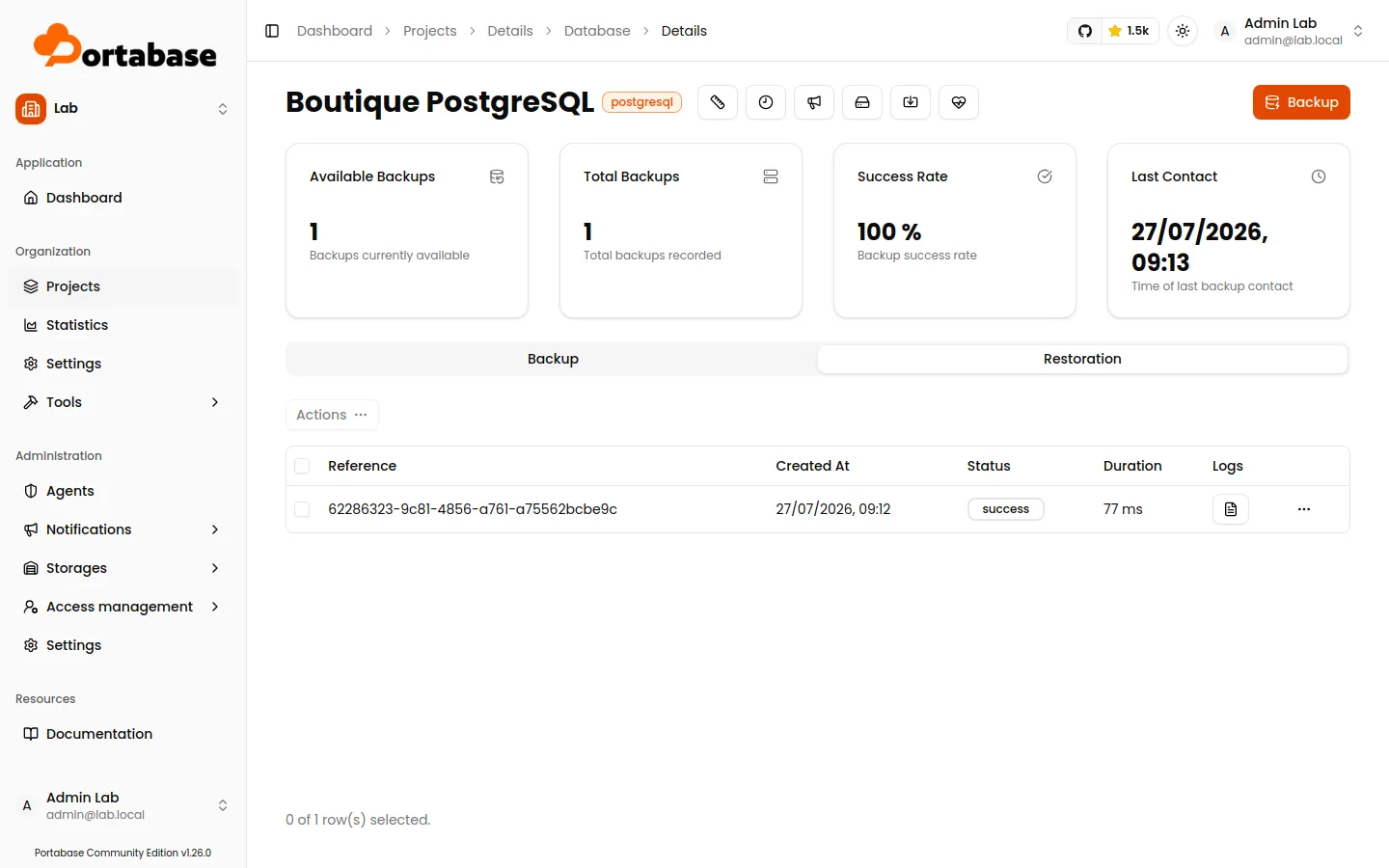Click the Created At column header

812,466
